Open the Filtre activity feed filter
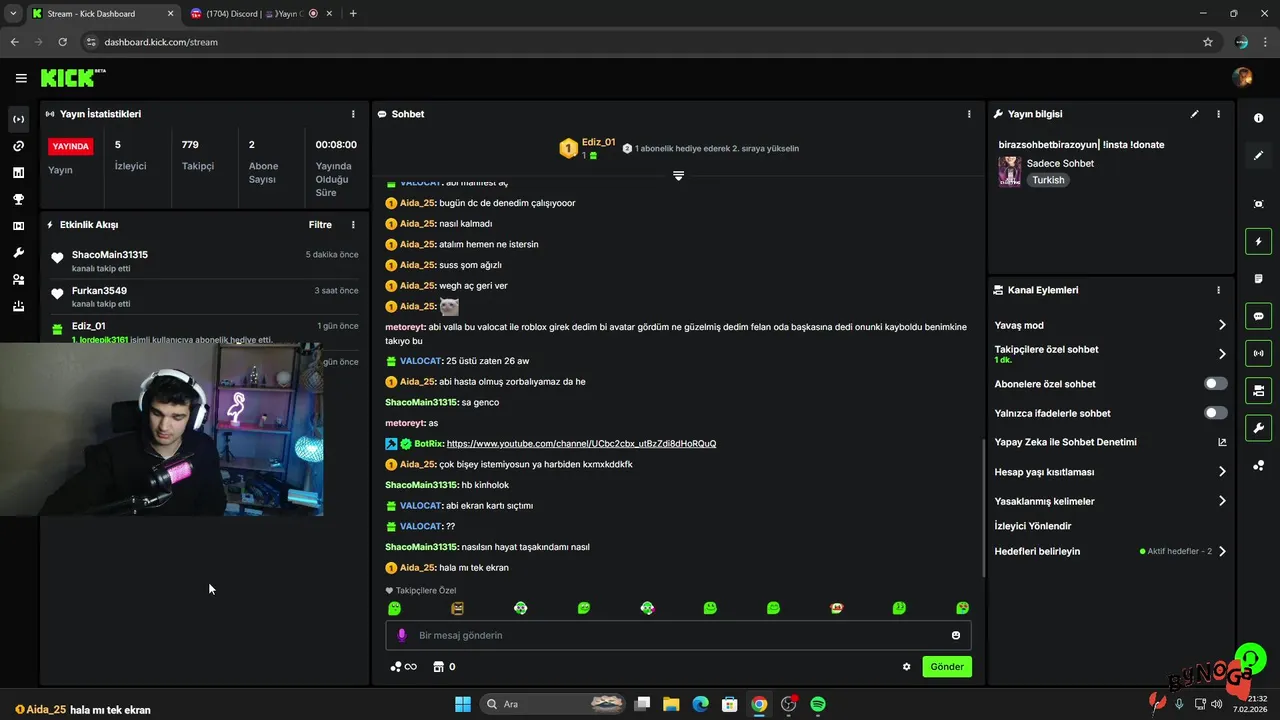Screen dimensions: 1280x720 pyautogui.click(x=320, y=225)
